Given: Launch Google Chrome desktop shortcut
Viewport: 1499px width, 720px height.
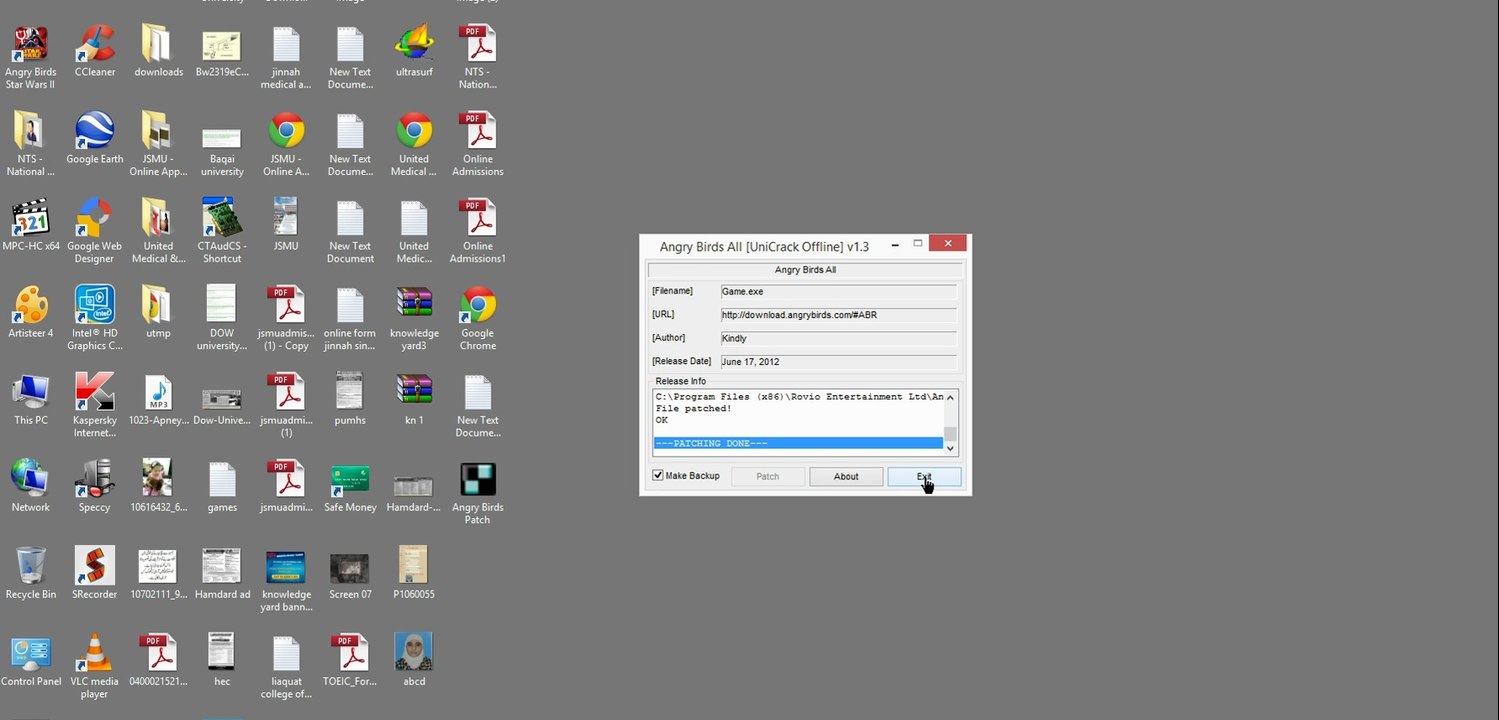Looking at the screenshot, I should tap(478, 305).
